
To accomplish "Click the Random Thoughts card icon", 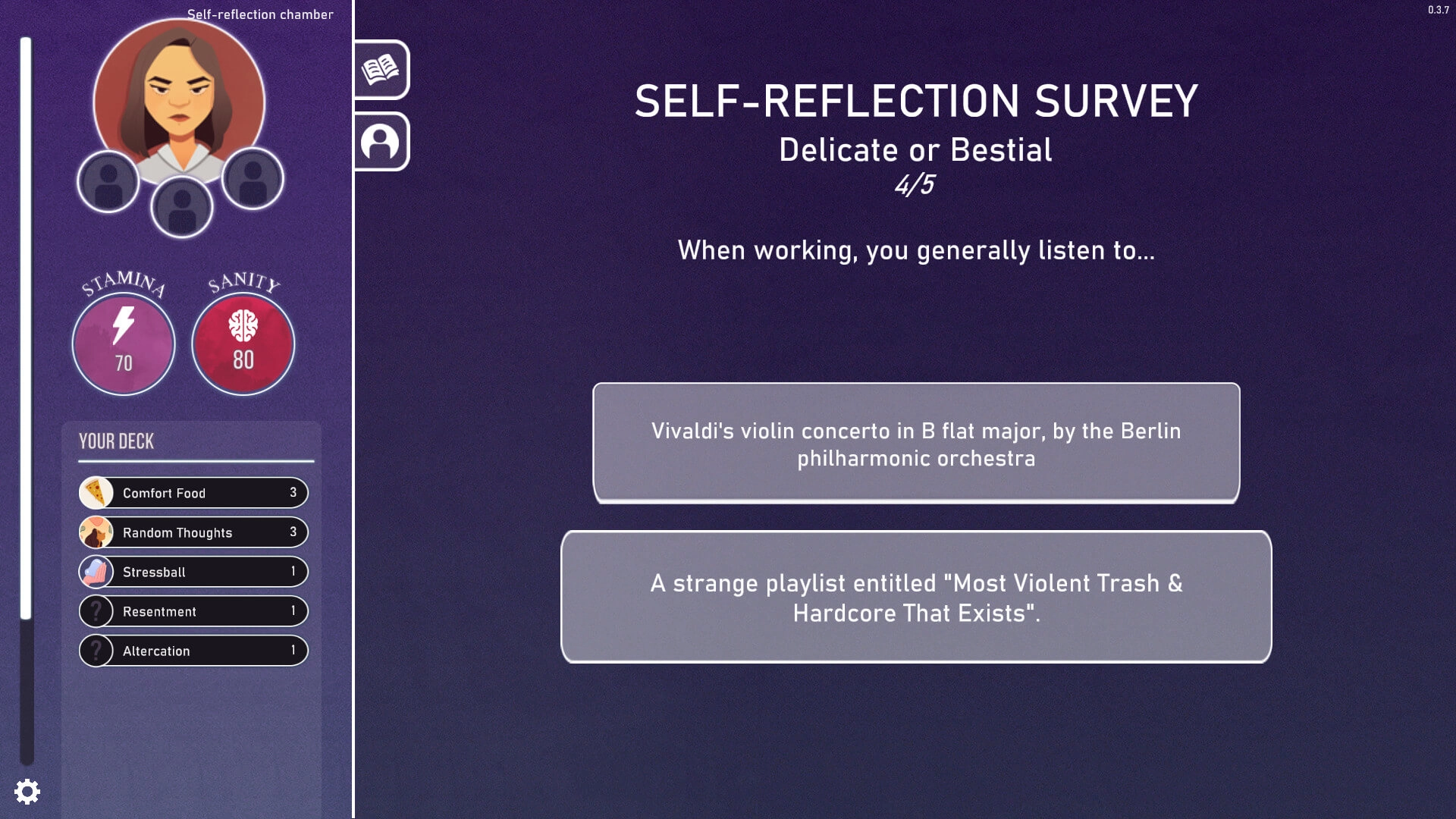I will pos(96,532).
